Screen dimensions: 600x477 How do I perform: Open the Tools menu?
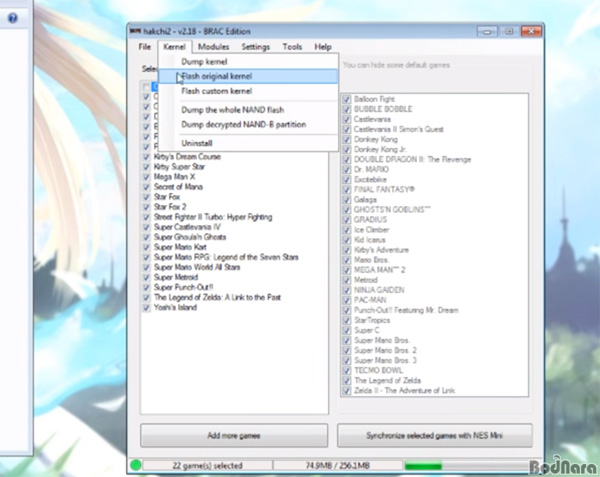tap(292, 47)
